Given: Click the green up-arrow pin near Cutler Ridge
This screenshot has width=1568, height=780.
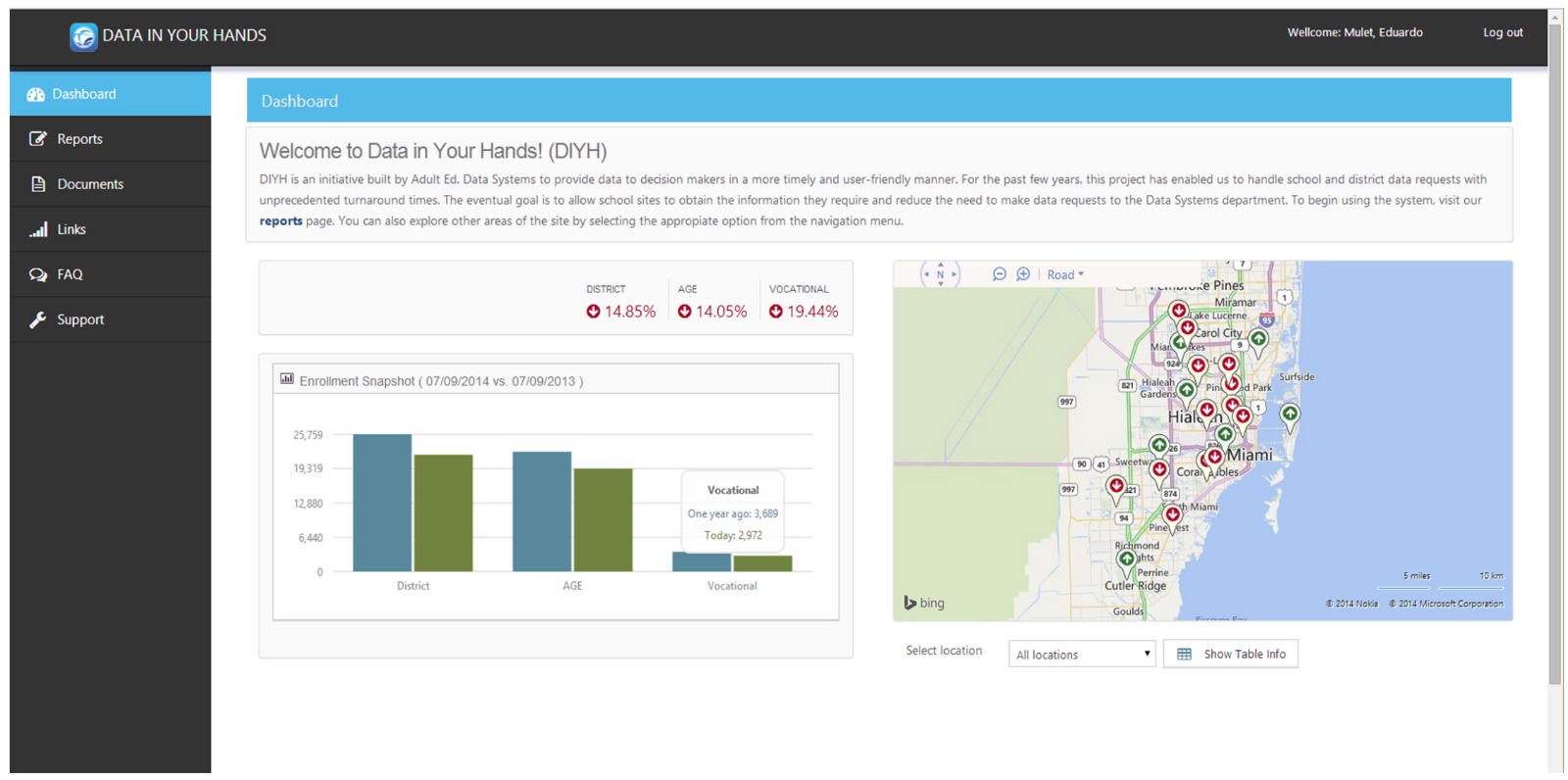Looking at the screenshot, I should 1126,559.
